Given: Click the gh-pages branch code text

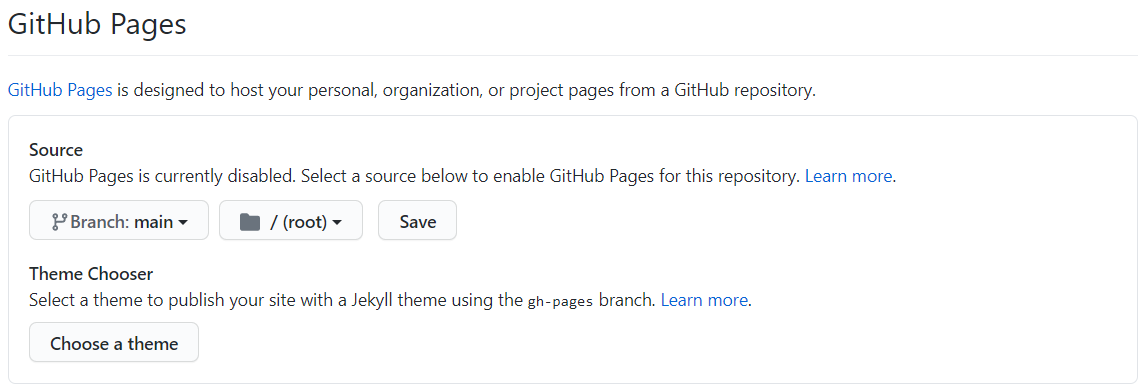Looking at the screenshot, I should click(561, 301).
